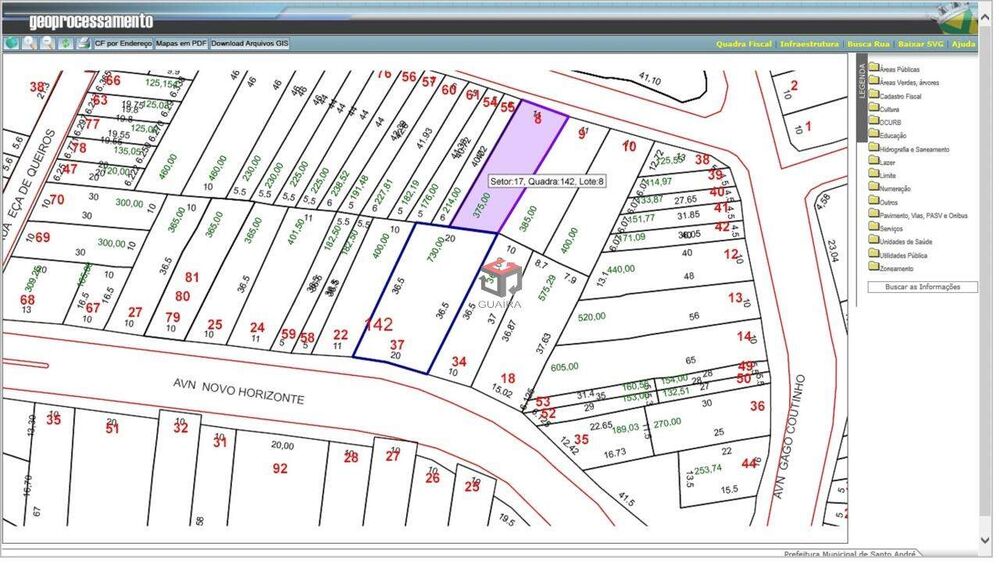1000x564 pixels.
Task: Open the Infraestrutura menu
Action: (x=809, y=44)
